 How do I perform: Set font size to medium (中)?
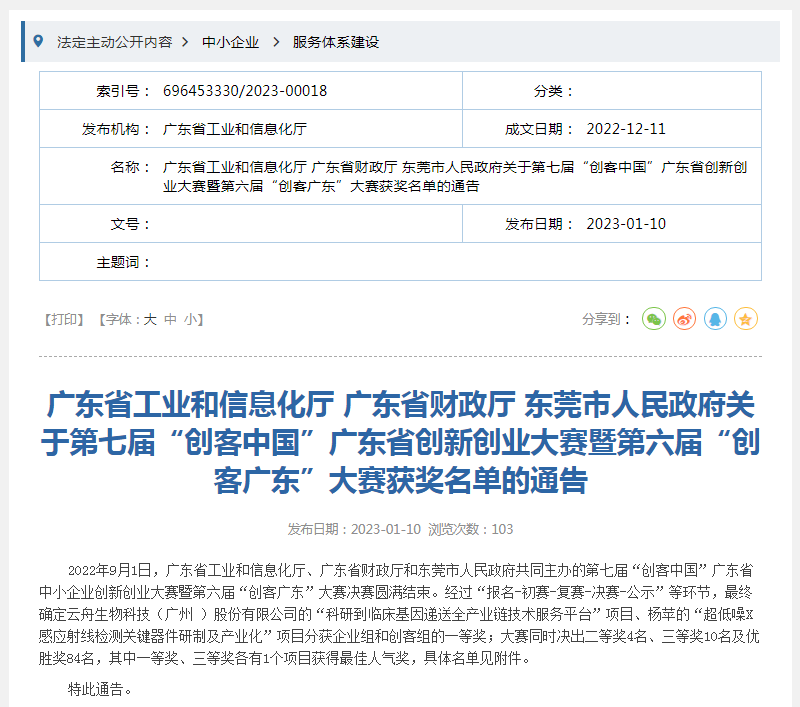pyautogui.click(x=170, y=319)
